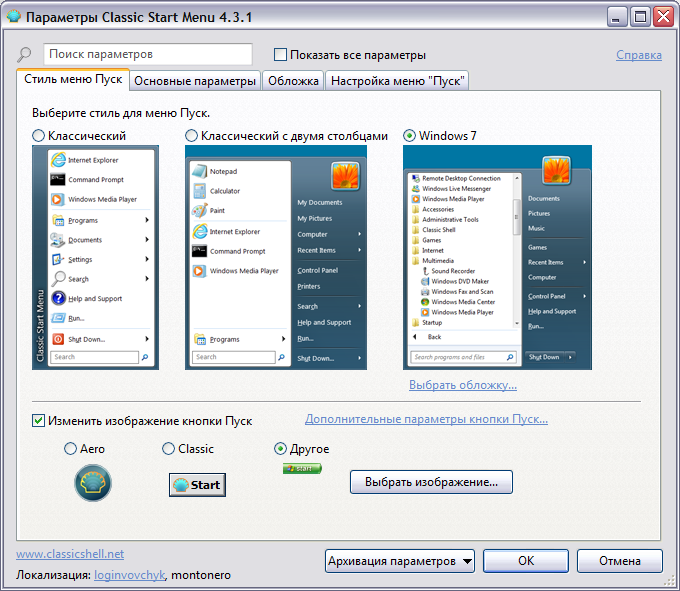Image resolution: width=680 pixels, height=591 pixels.
Task: Expand Control Panel arrow in Windows 7 preview
Action: pyautogui.click(x=585, y=296)
